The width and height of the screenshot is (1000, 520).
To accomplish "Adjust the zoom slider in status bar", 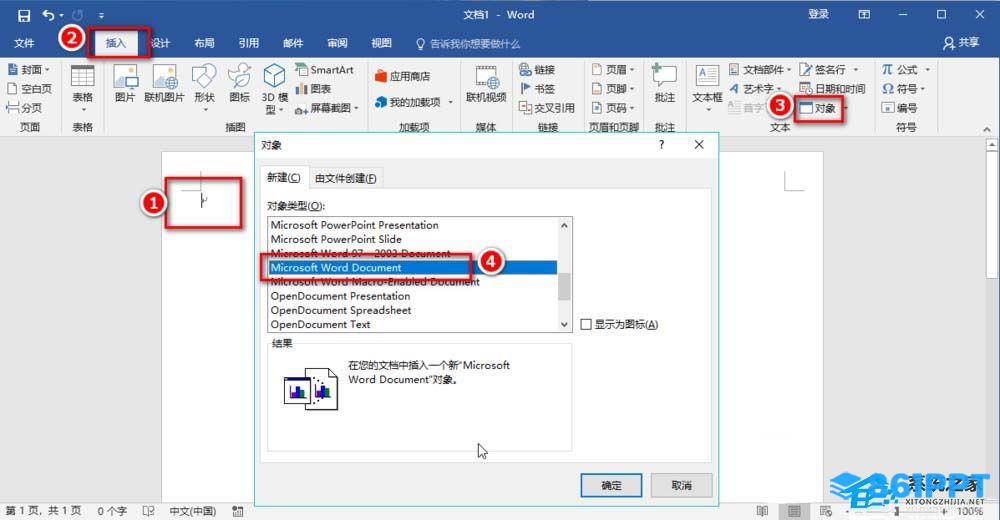I will coord(897,511).
